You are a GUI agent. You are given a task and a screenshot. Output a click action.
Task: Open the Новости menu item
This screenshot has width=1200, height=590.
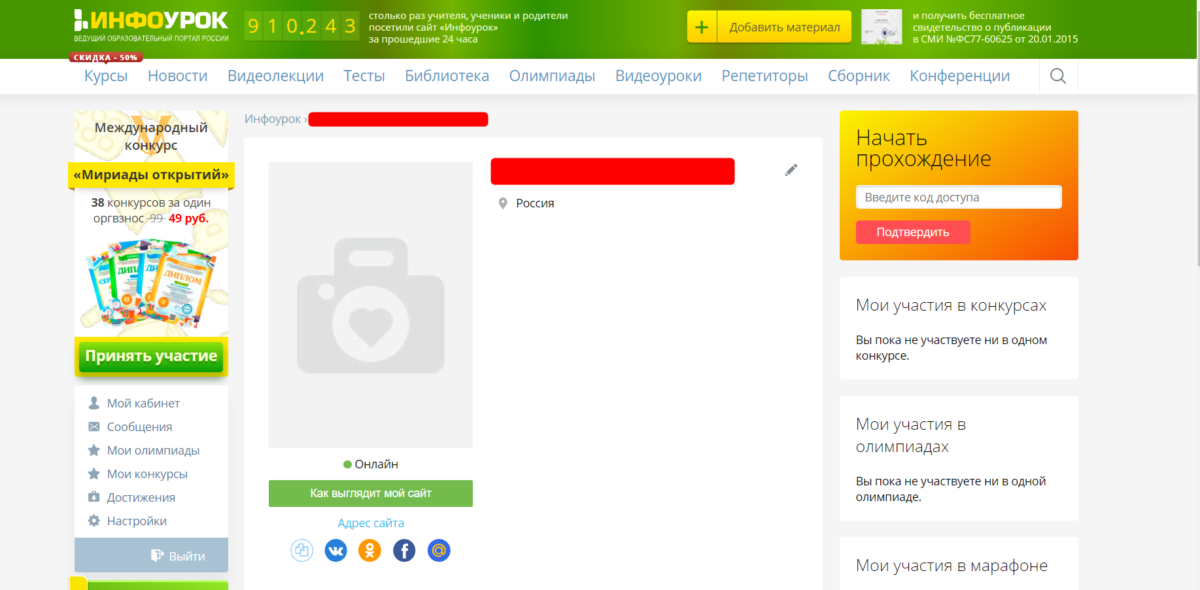178,76
